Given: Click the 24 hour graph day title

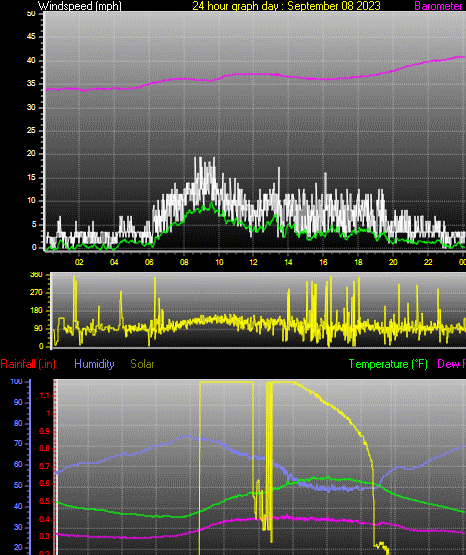Looking at the screenshot, I should 286,6.
